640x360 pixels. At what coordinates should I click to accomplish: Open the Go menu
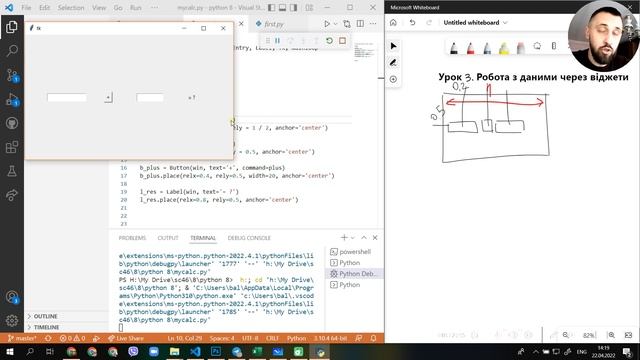118,8
